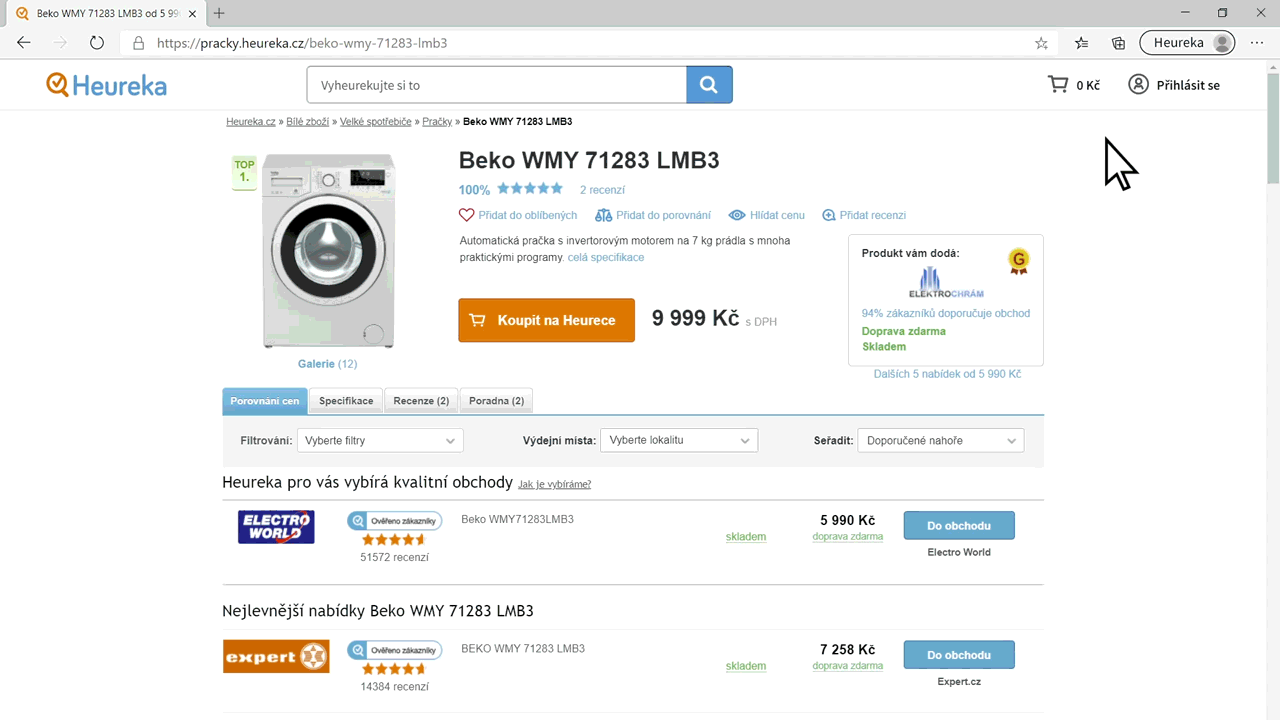1280x720 pixels.
Task: Click Dalších 5 nabídek od 5 990 Kč
Action: point(947,374)
